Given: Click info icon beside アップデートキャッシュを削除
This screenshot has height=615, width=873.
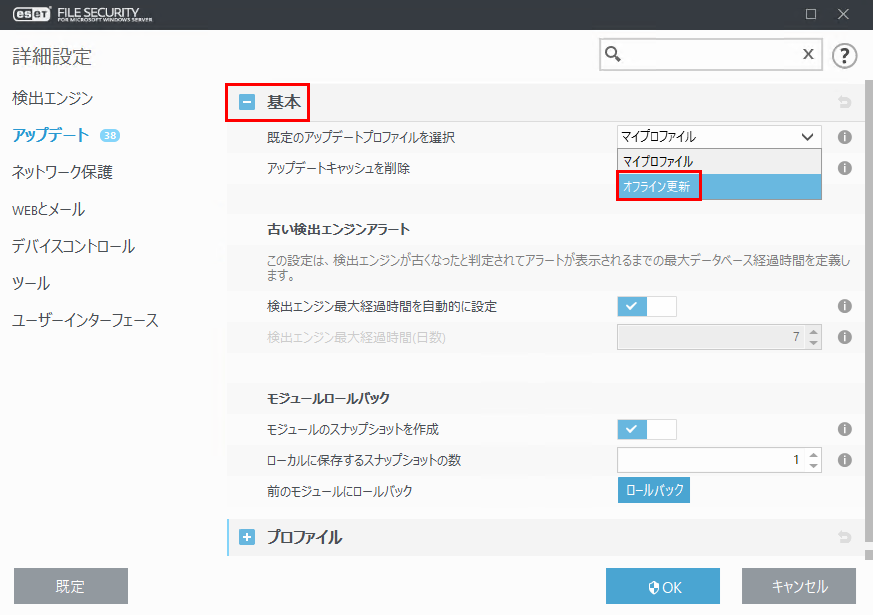Looking at the screenshot, I should (844, 168).
